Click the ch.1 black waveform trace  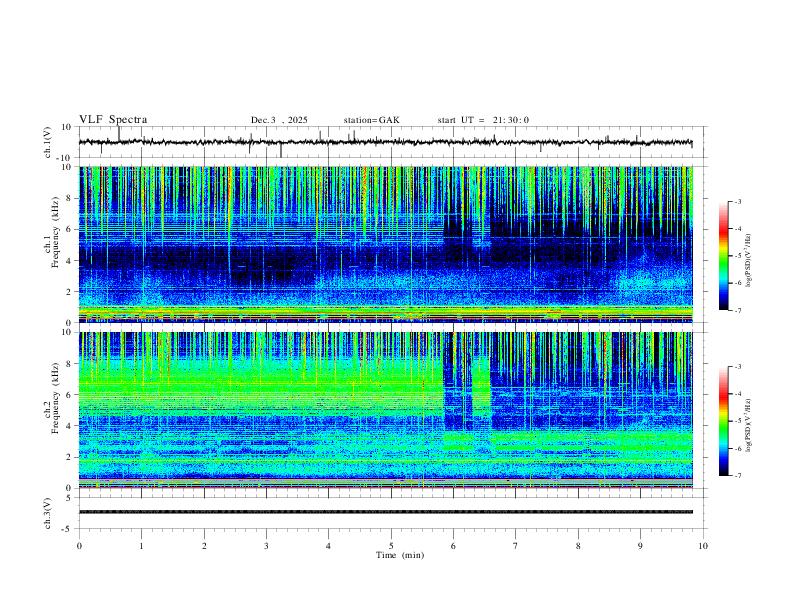point(385,142)
